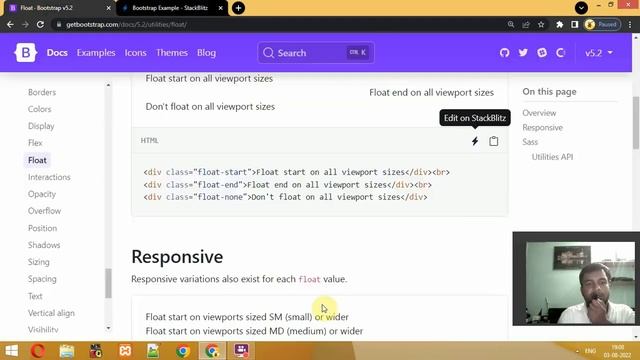Image resolution: width=640 pixels, height=360 pixels.
Task: Open the Docs nav item
Action: pos(57,53)
